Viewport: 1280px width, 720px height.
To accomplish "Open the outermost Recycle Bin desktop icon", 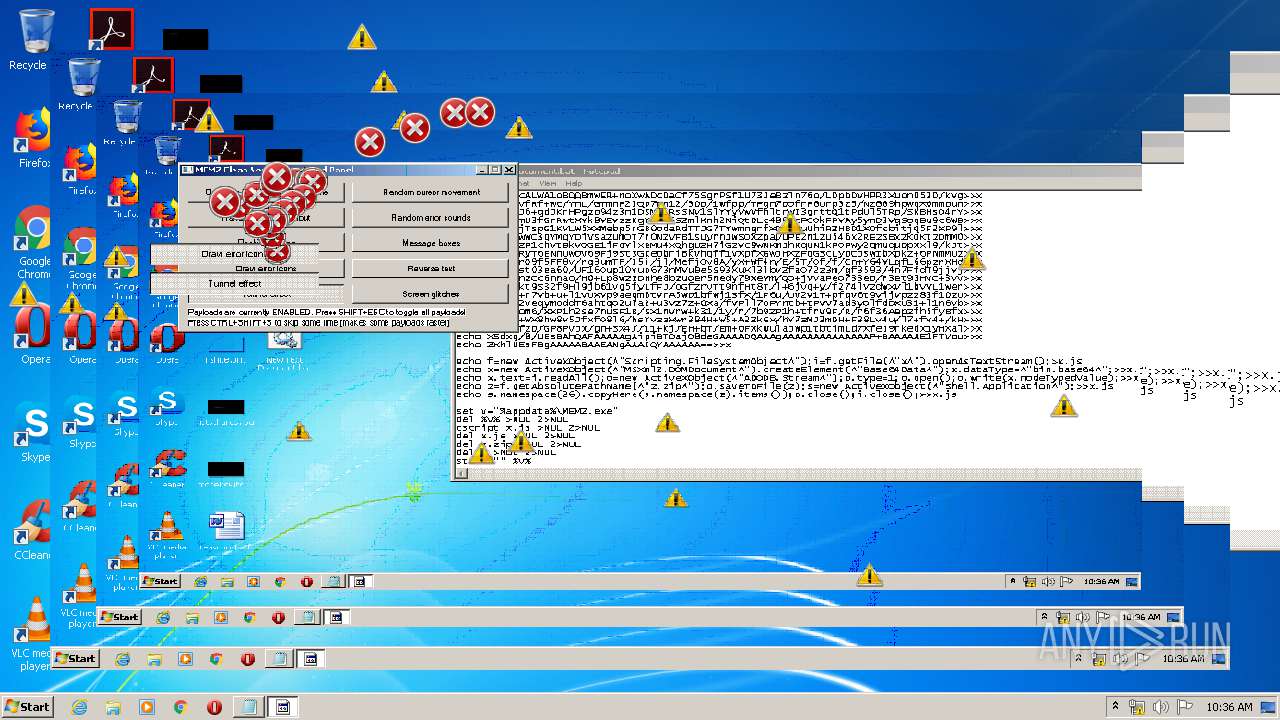I will (32, 40).
